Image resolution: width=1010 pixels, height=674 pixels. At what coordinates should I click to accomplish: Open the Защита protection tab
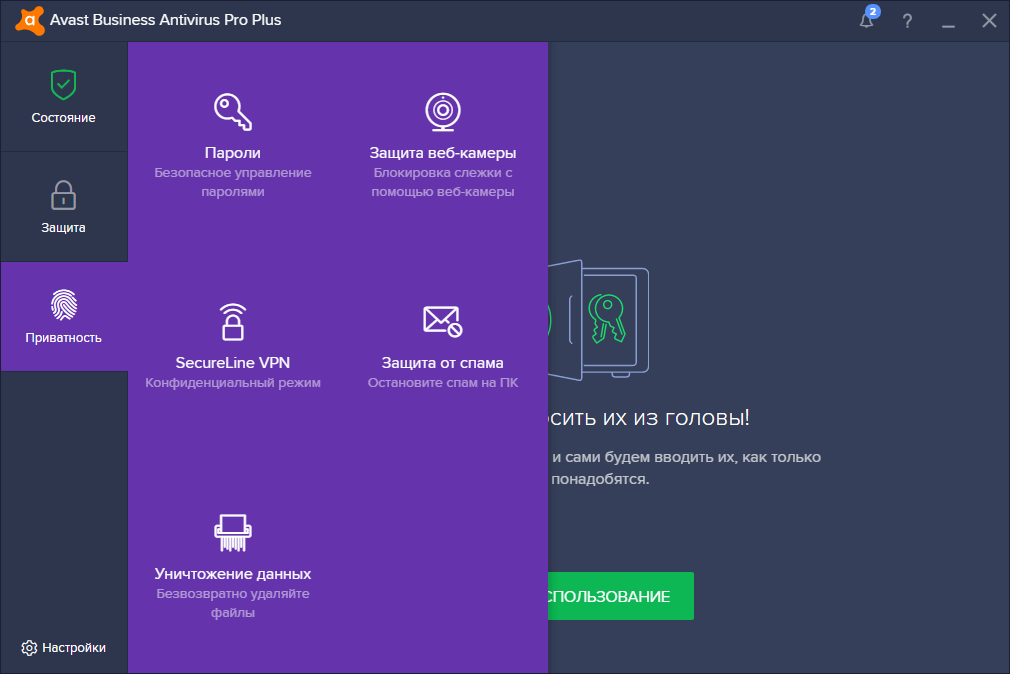click(64, 207)
